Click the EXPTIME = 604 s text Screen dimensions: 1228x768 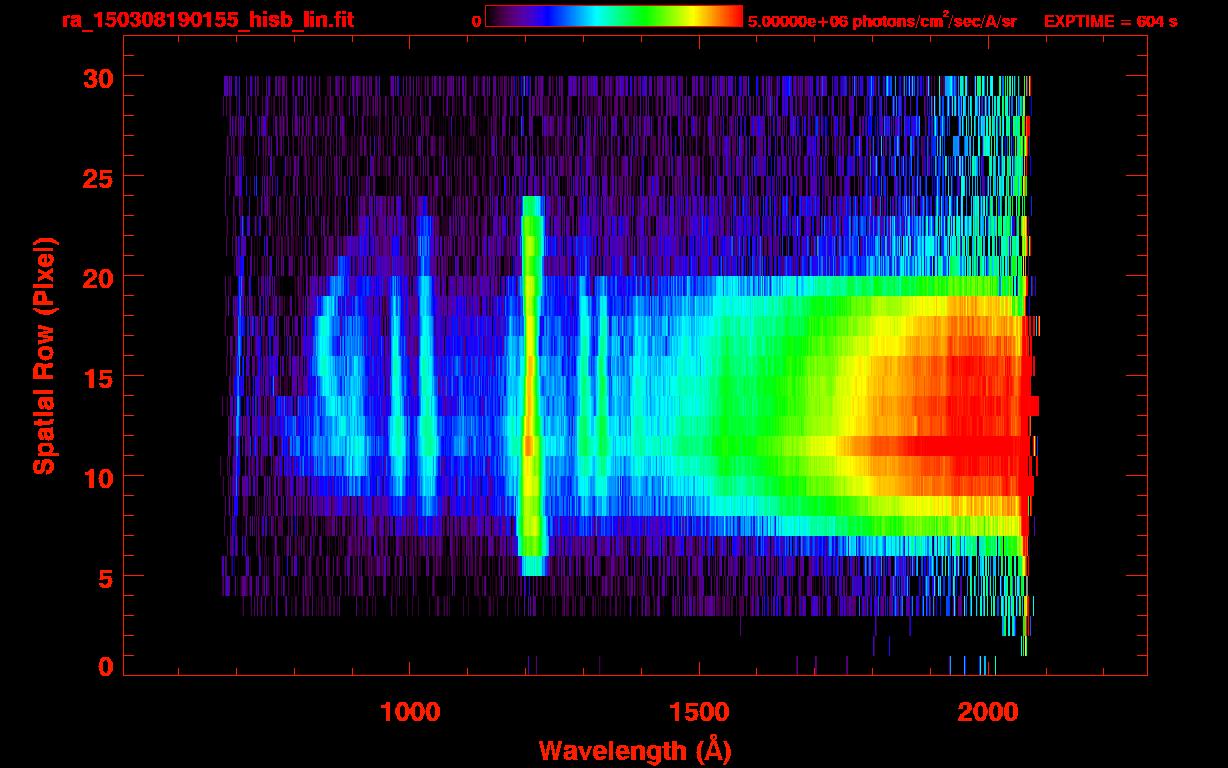(x=1110, y=21)
